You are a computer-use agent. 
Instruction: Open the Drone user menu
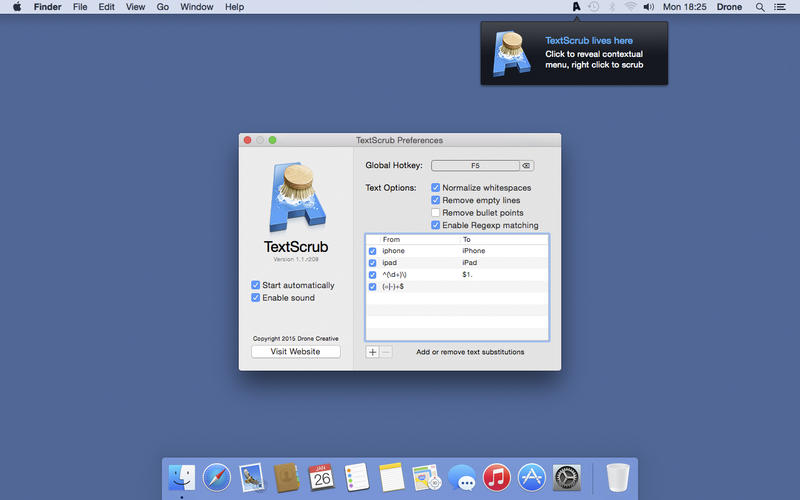coord(729,7)
